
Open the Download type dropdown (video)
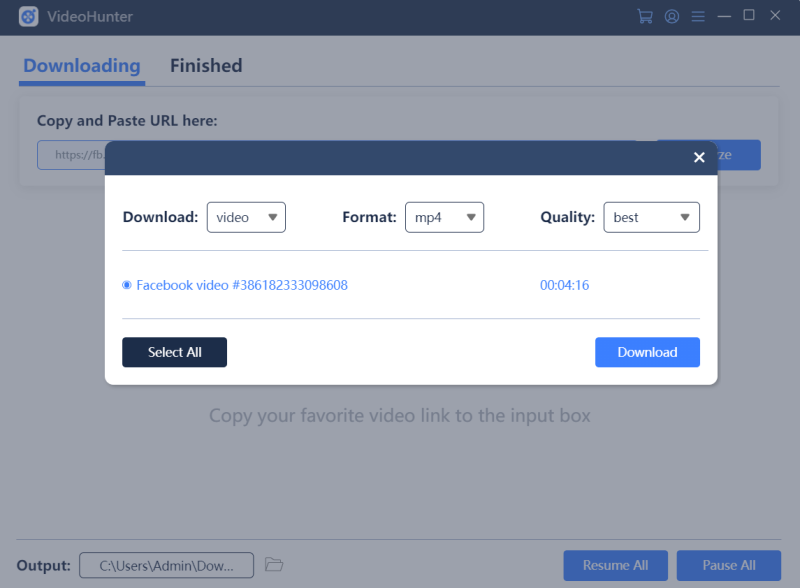click(x=246, y=217)
